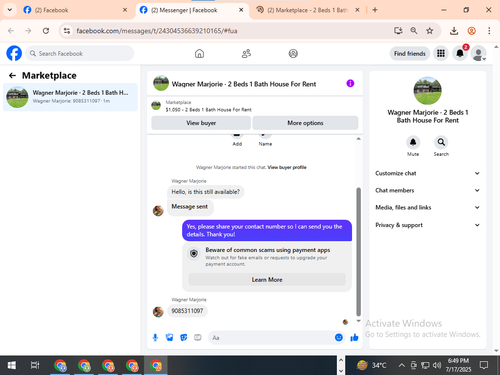The height and width of the screenshot is (375, 500).
Task: Open the Wagner Marjorie conversation in the list
Action: [70, 97]
